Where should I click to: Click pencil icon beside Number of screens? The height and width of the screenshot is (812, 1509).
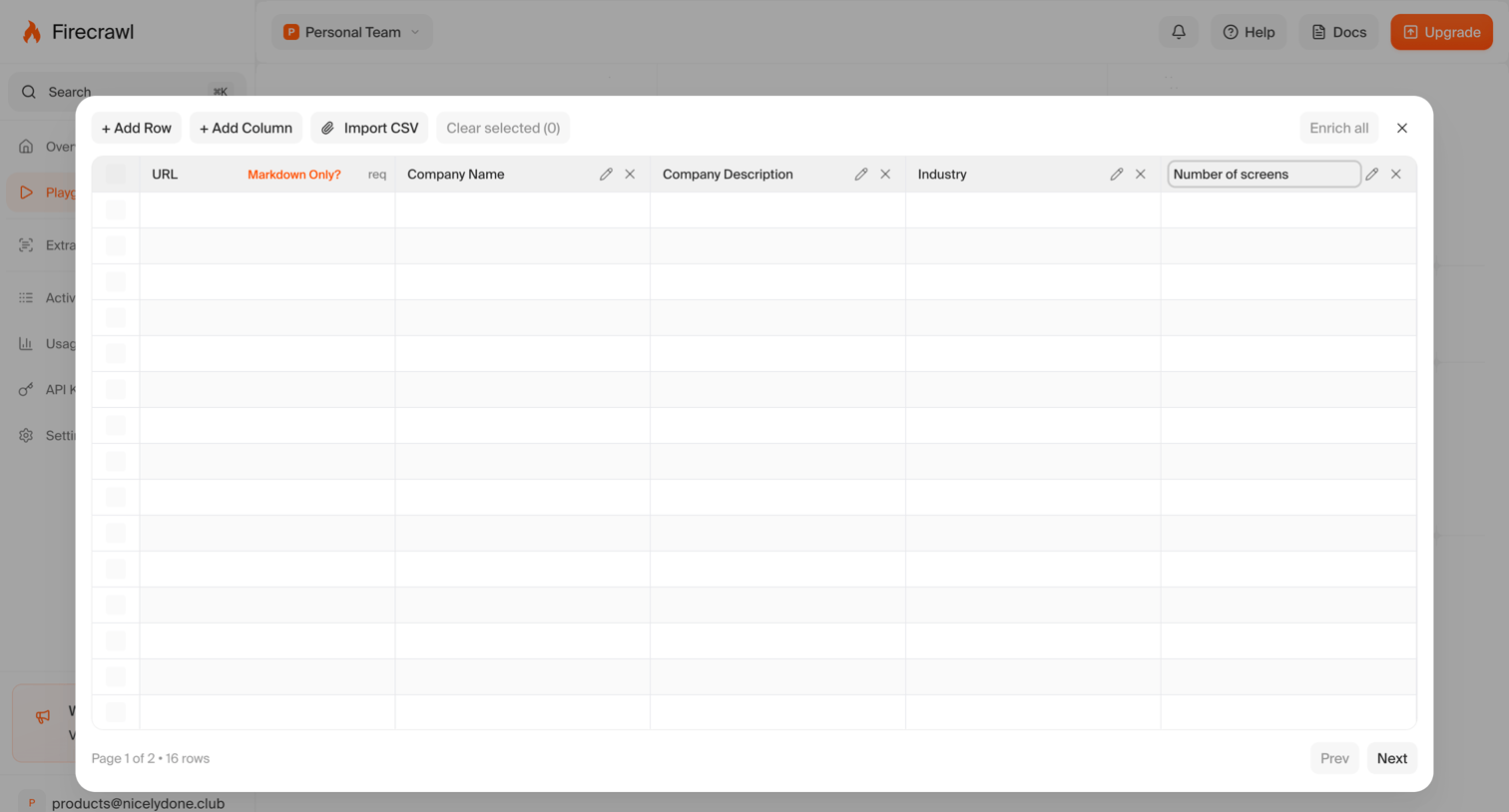(x=1372, y=174)
